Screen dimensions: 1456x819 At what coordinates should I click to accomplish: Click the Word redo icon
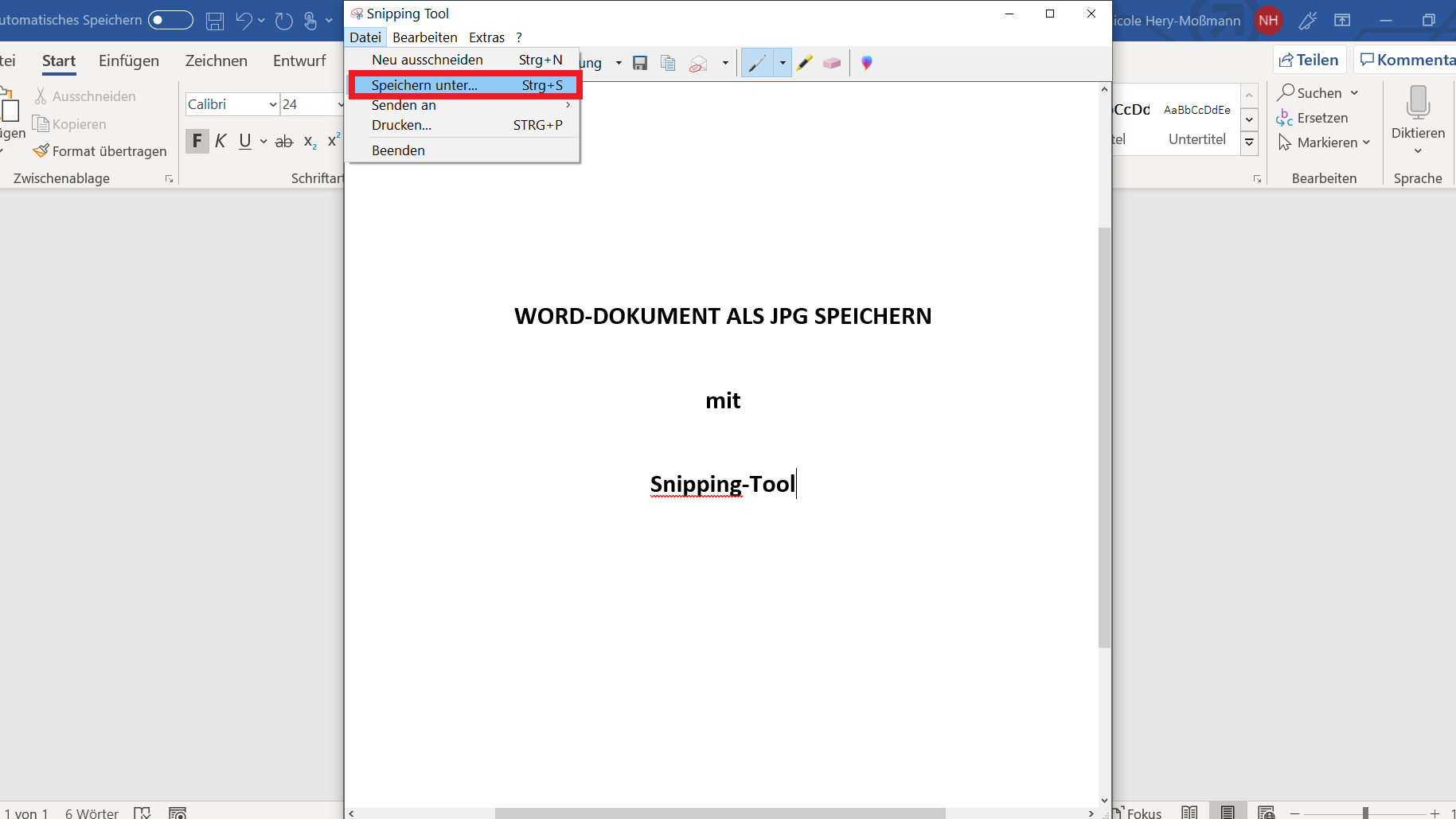point(284,21)
